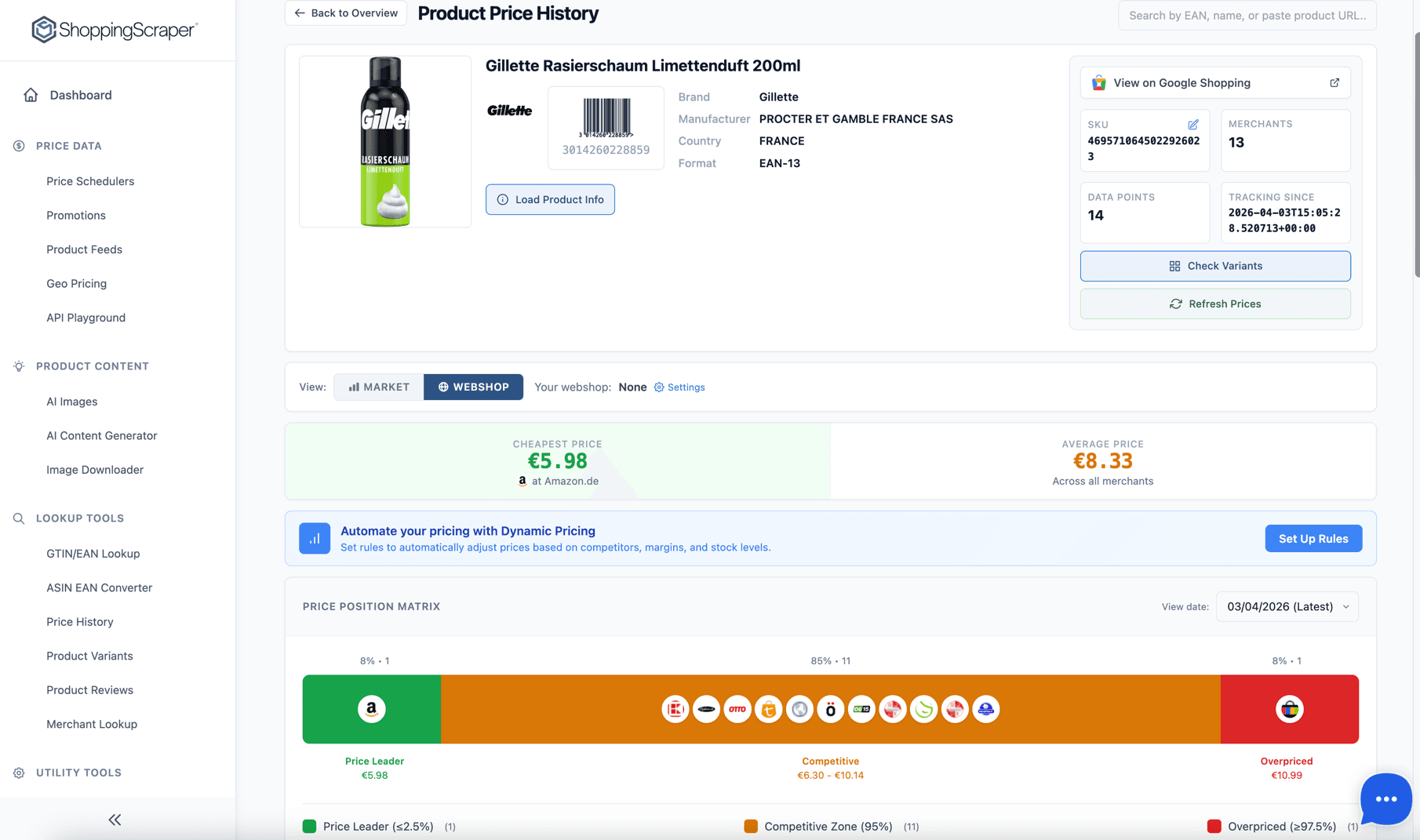Click the Amazon.de cheapest price merchant

pyautogui.click(x=558, y=481)
